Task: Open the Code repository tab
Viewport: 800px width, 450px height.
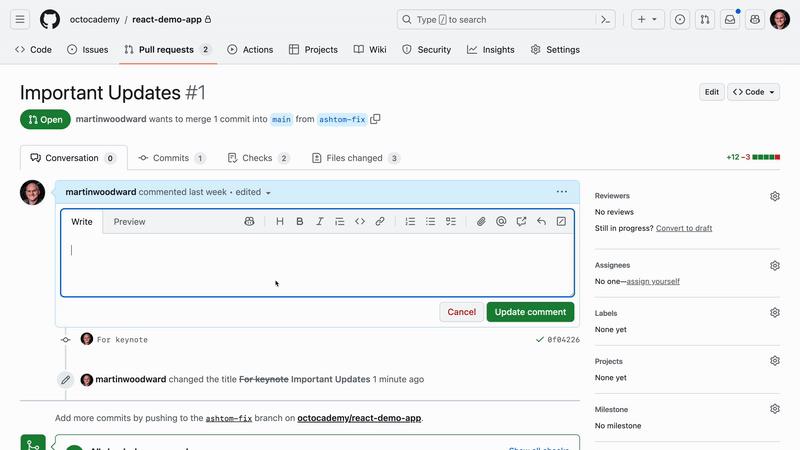Action: pyautogui.click(x=33, y=49)
